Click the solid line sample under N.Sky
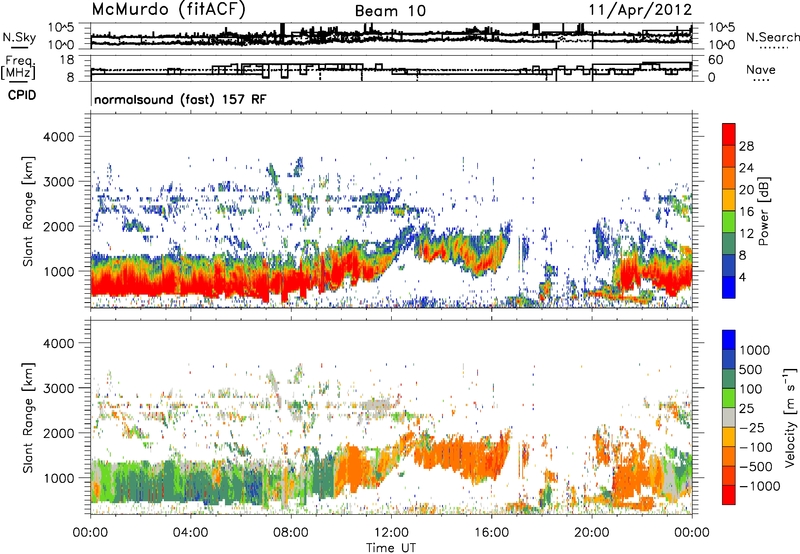The image size is (800, 554). pyautogui.click(x=19, y=47)
